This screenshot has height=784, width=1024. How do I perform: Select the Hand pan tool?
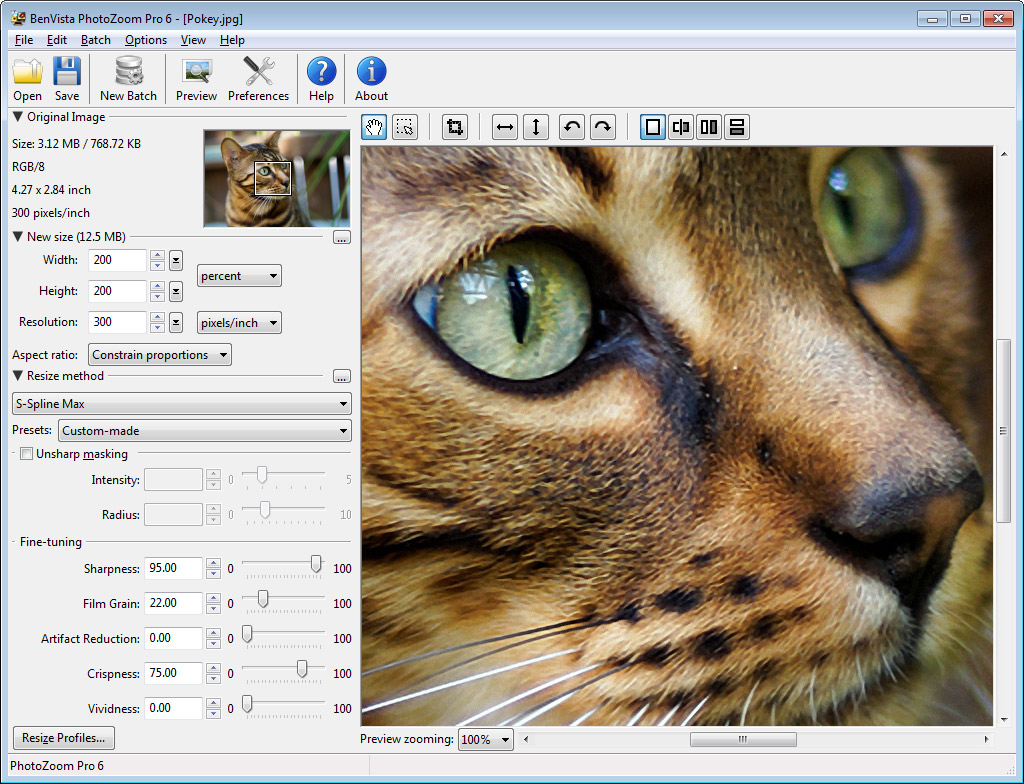(x=372, y=126)
